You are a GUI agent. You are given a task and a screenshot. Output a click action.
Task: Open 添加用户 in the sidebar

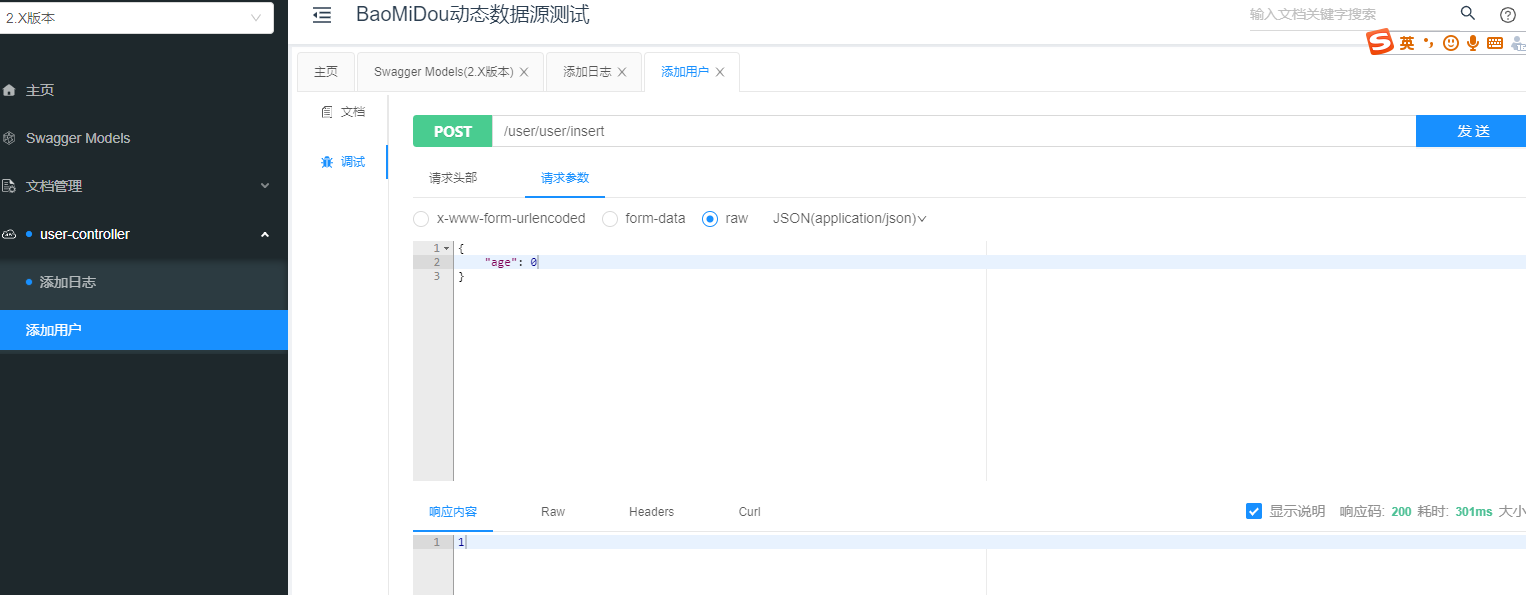pyautogui.click(x=144, y=330)
